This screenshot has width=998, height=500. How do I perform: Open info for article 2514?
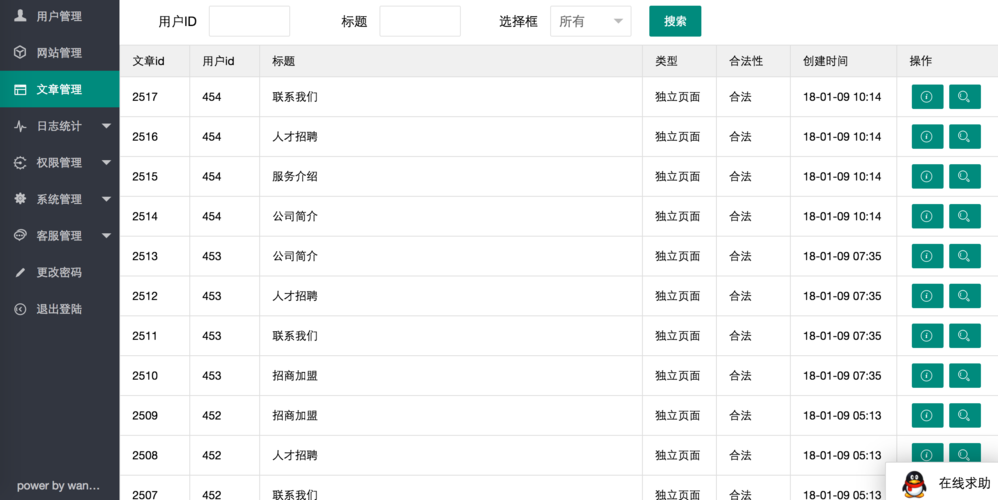point(927,216)
